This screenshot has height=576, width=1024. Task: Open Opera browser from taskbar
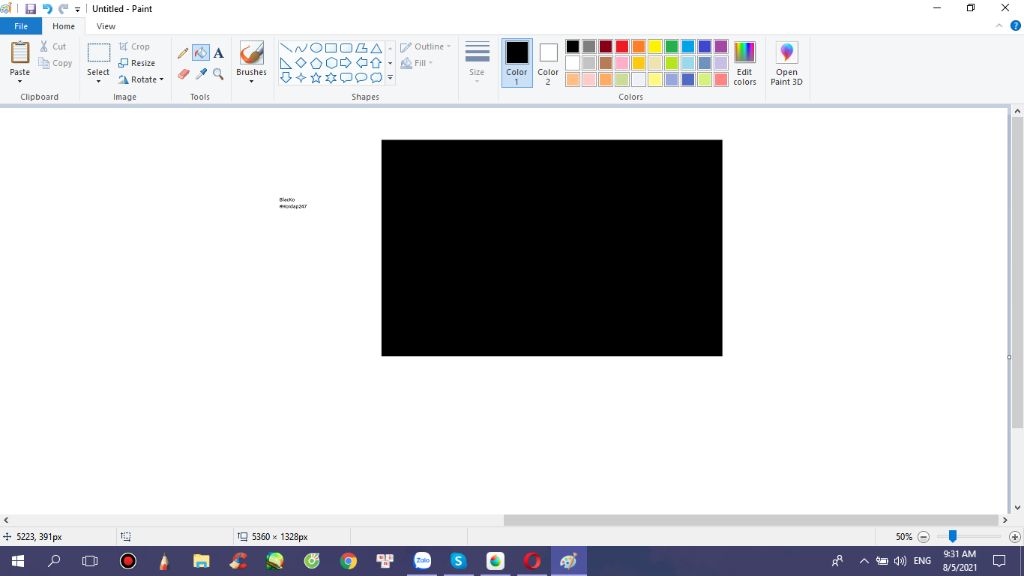532,561
